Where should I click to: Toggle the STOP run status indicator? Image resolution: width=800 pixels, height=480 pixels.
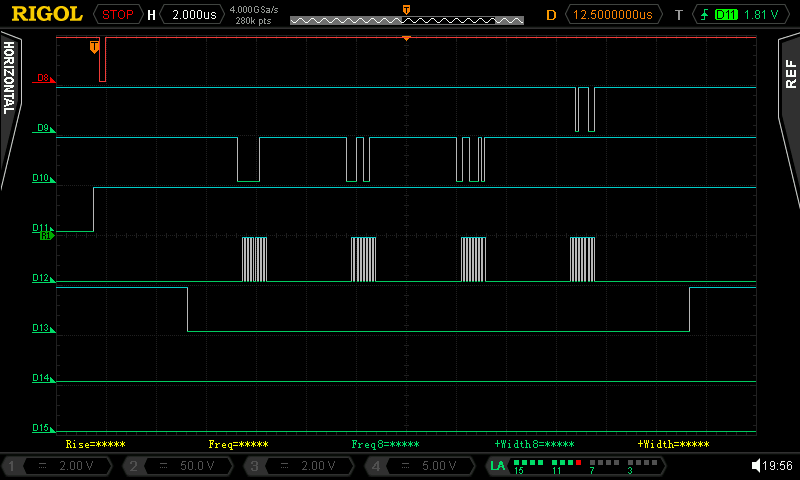pos(118,14)
